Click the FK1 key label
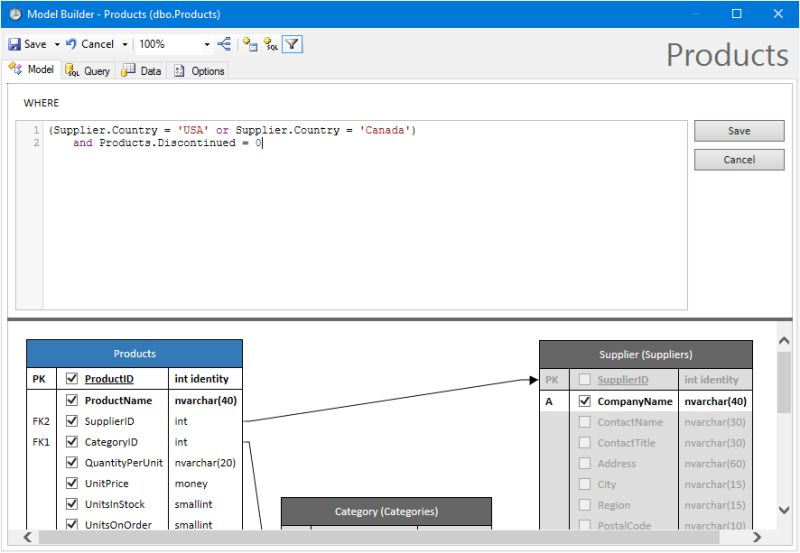 pyautogui.click(x=41, y=442)
